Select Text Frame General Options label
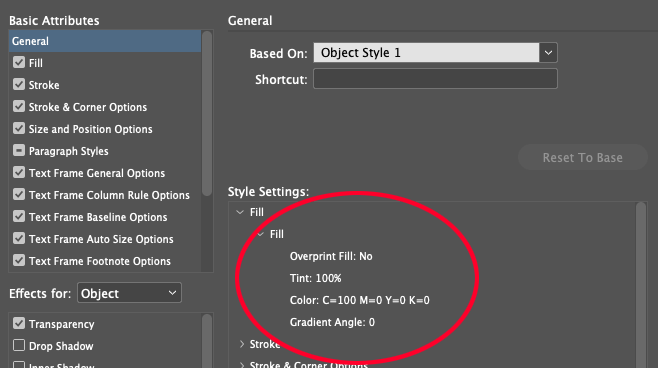This screenshot has height=368, width=658. (x=97, y=173)
